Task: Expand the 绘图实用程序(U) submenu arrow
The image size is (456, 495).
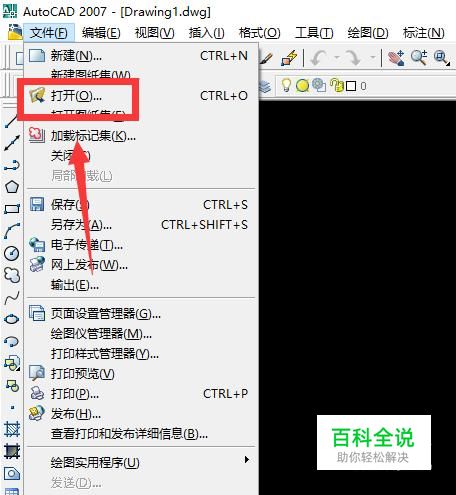Action: click(247, 460)
